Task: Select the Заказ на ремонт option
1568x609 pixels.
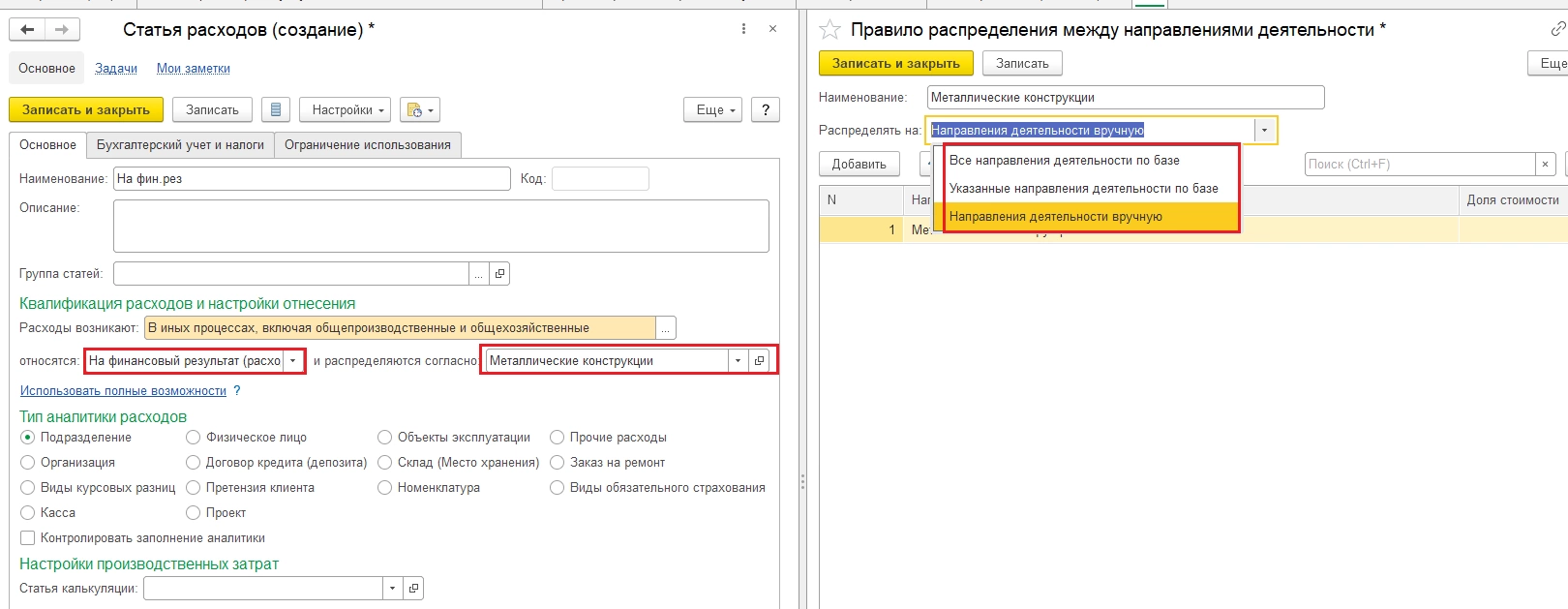Action: (x=557, y=463)
